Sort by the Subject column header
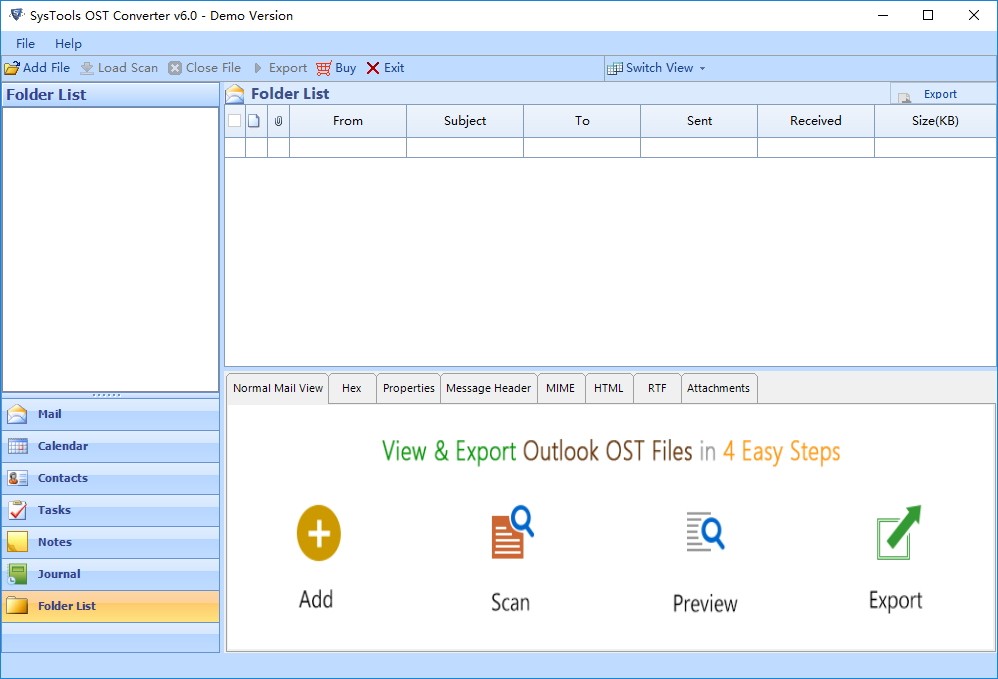This screenshot has height=679, width=998. [465, 121]
